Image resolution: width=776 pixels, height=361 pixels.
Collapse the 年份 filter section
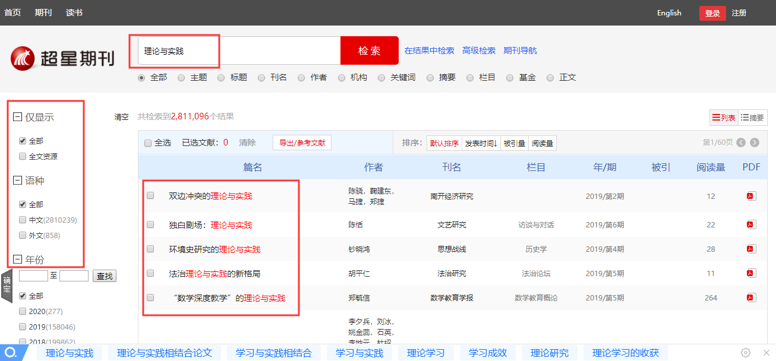point(17,259)
